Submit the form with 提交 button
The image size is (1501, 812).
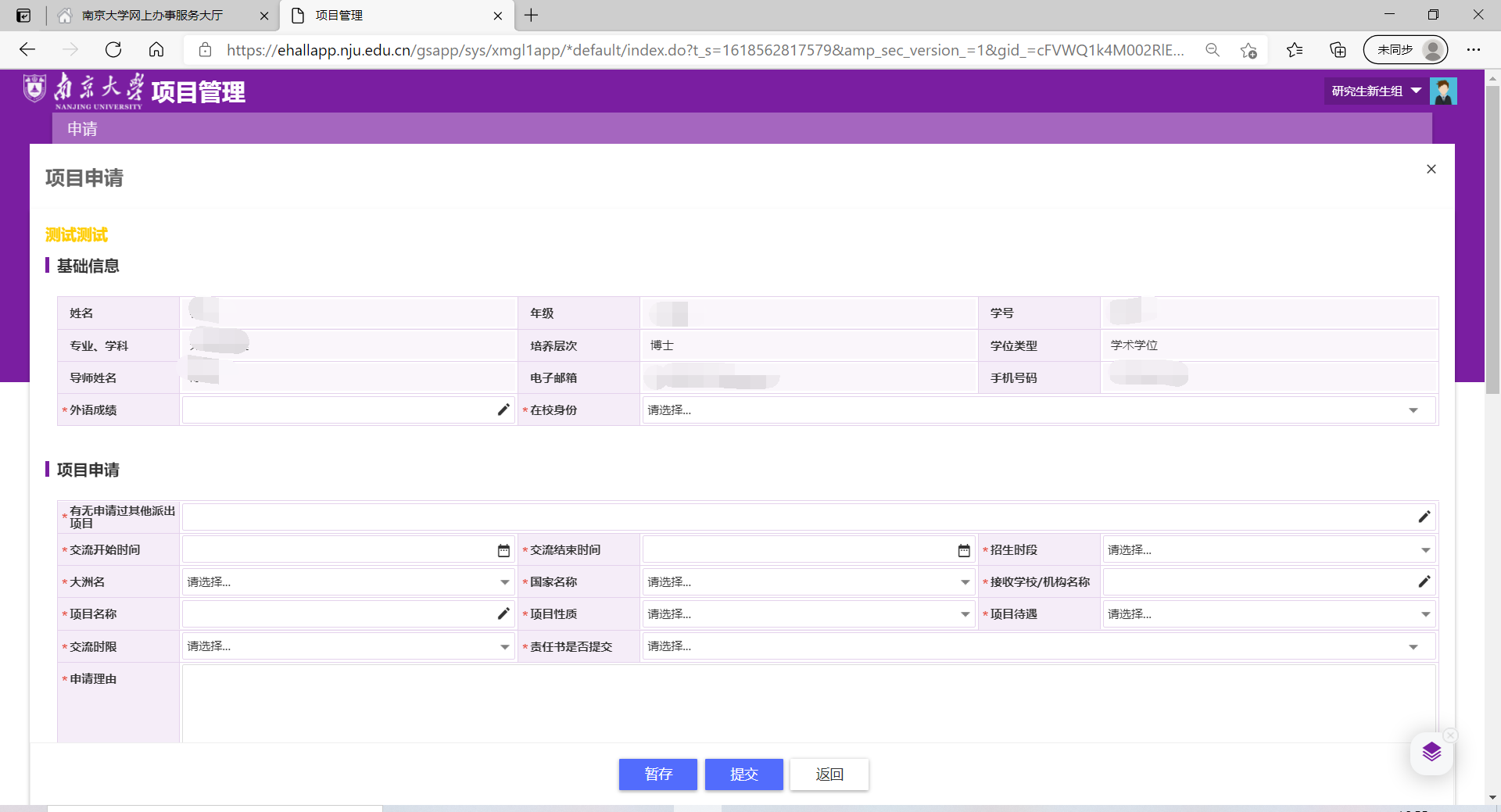point(743,774)
